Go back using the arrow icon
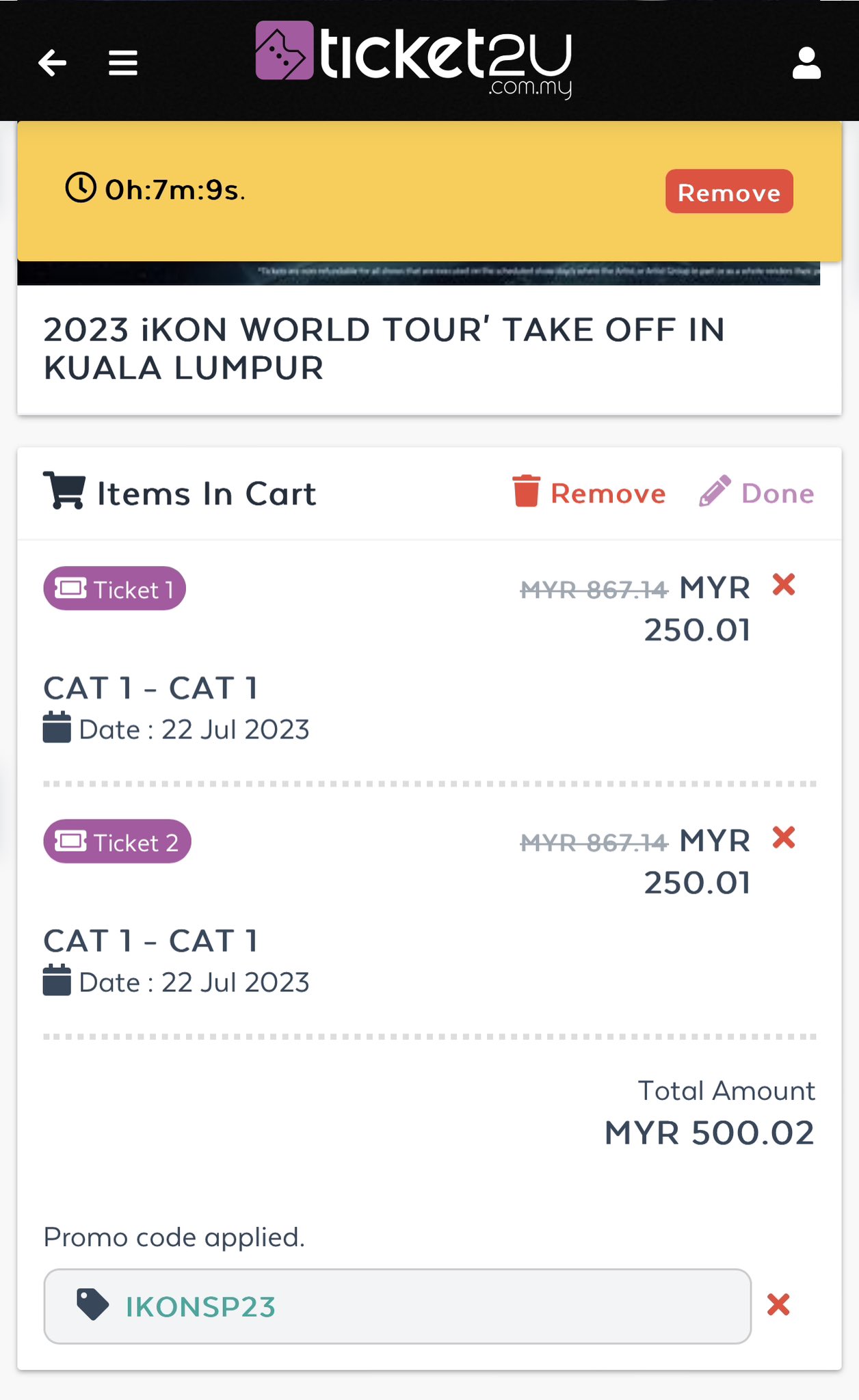Screen dimensions: 859x1400 coord(52,63)
